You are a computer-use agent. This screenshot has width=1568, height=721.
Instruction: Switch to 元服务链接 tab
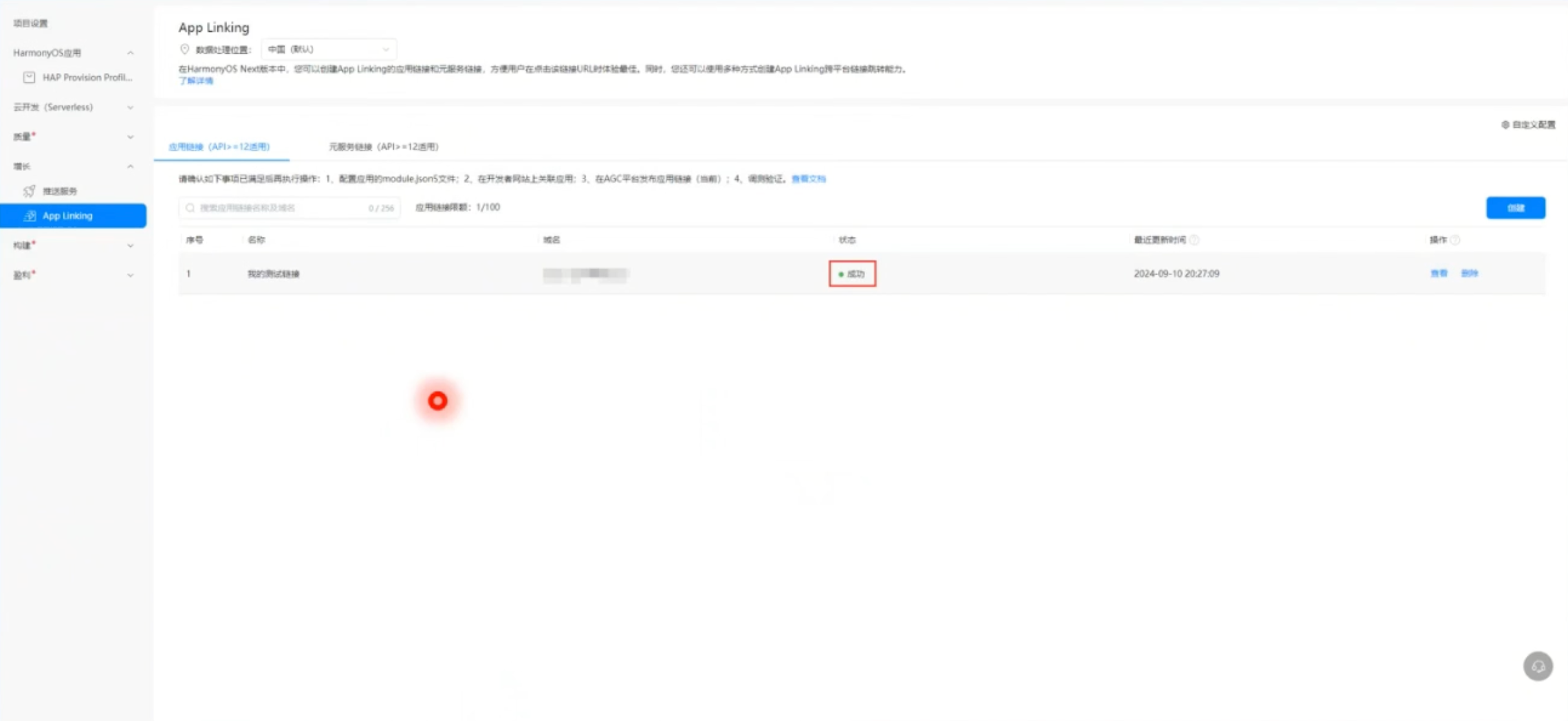click(383, 147)
